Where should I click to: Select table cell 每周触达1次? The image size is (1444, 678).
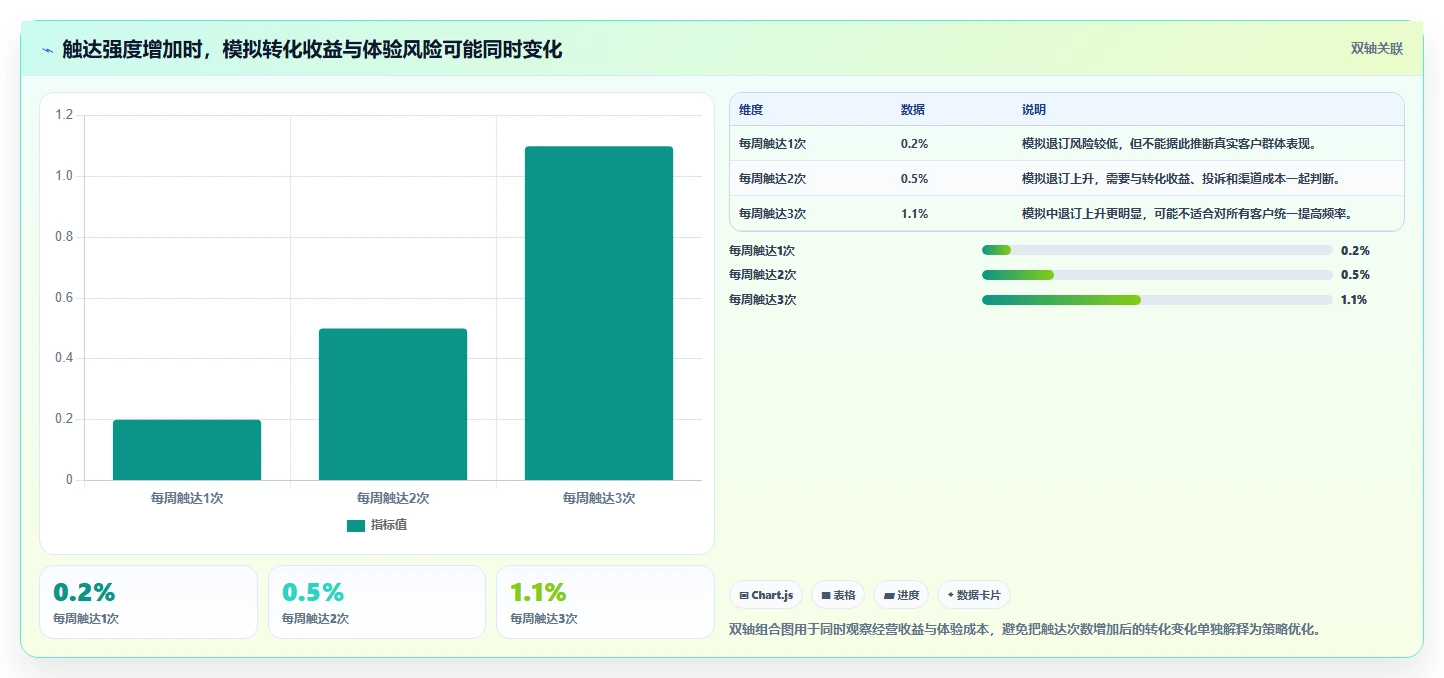772,144
